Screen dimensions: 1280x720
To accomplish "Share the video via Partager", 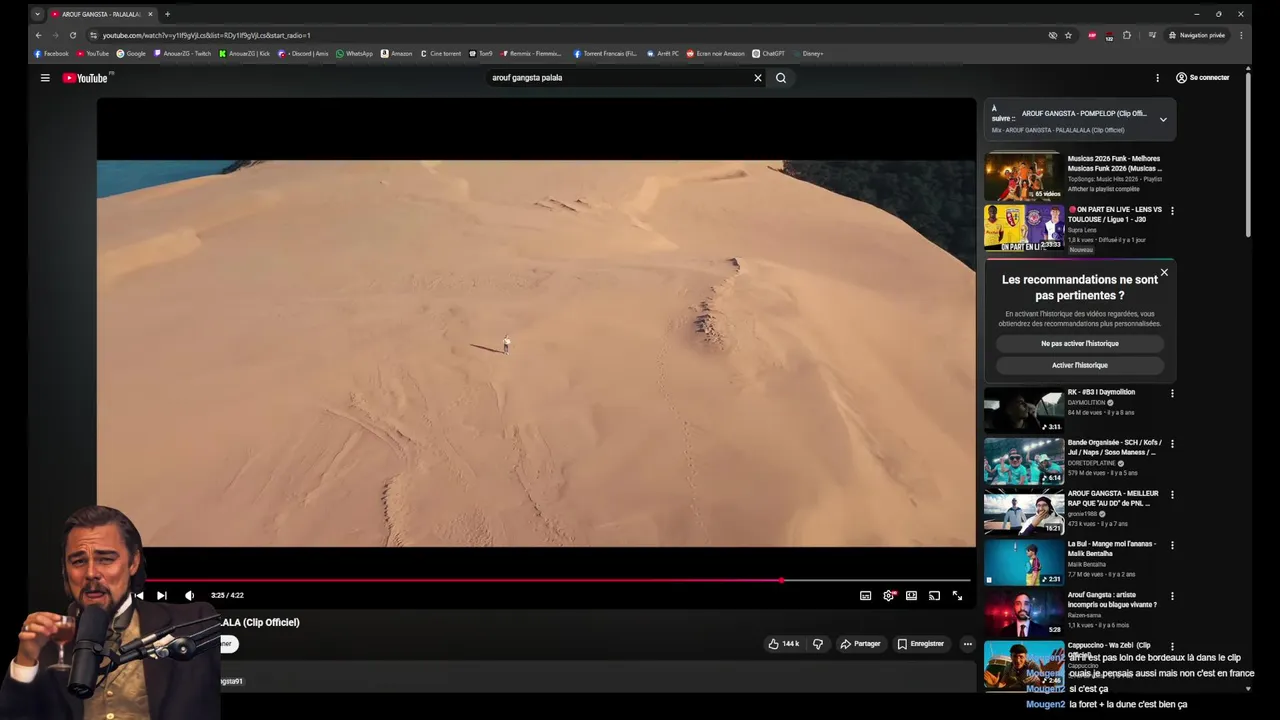I will coord(861,644).
